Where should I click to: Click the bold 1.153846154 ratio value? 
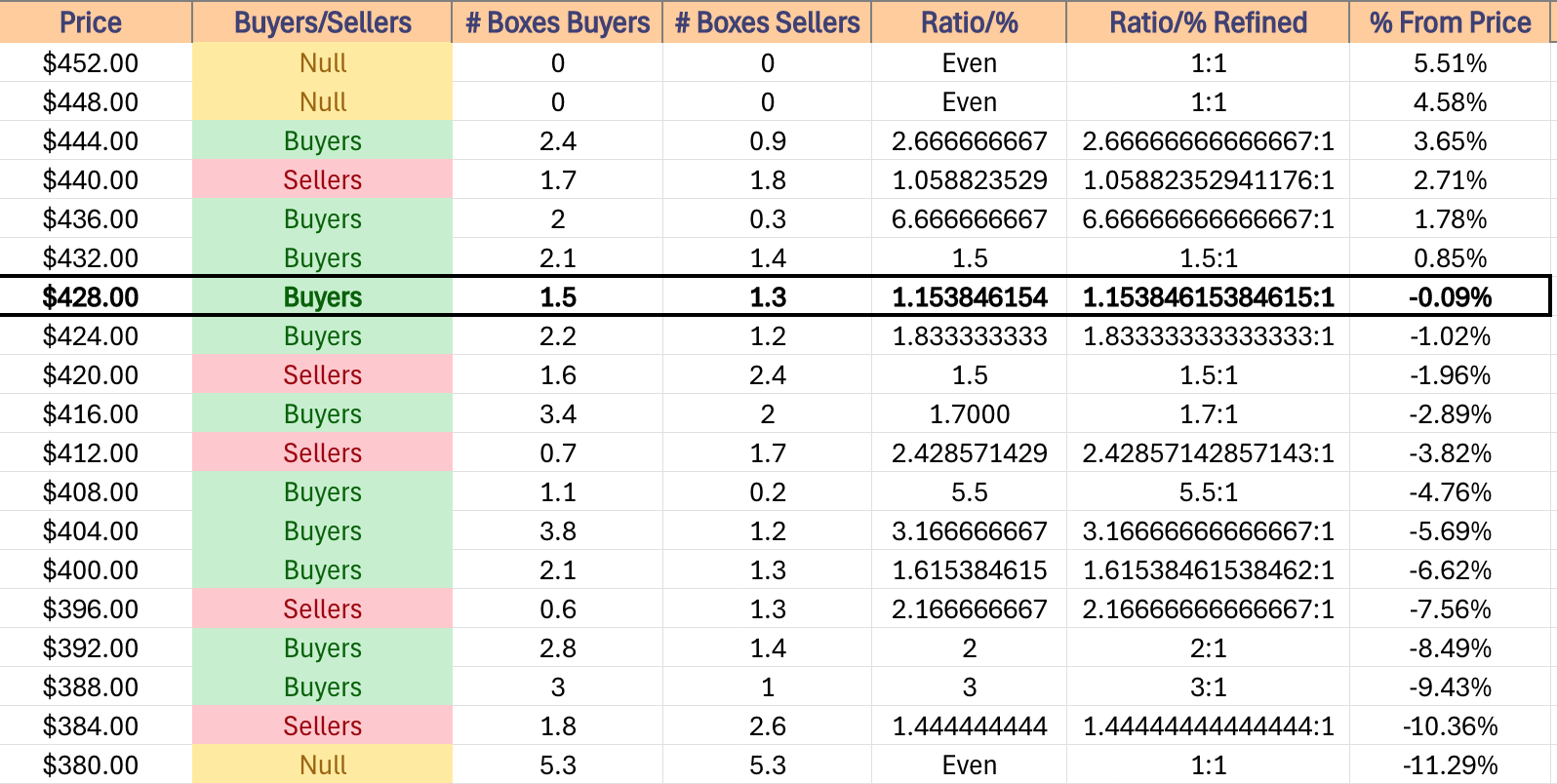coord(970,297)
